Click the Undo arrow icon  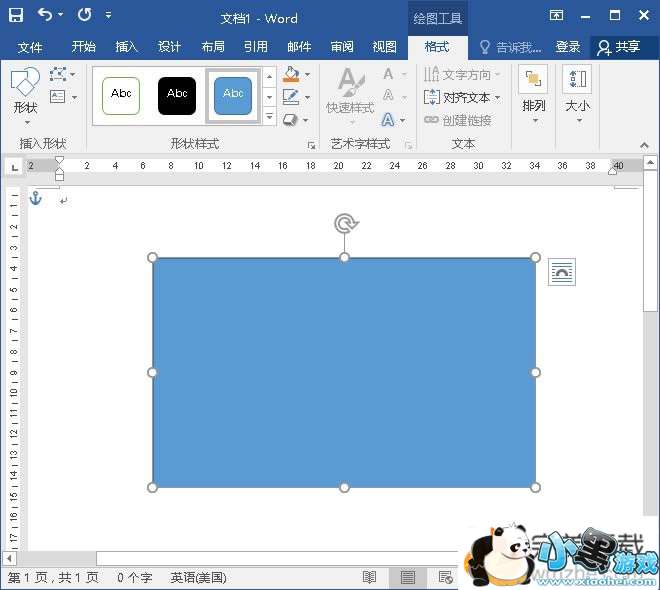pos(45,15)
